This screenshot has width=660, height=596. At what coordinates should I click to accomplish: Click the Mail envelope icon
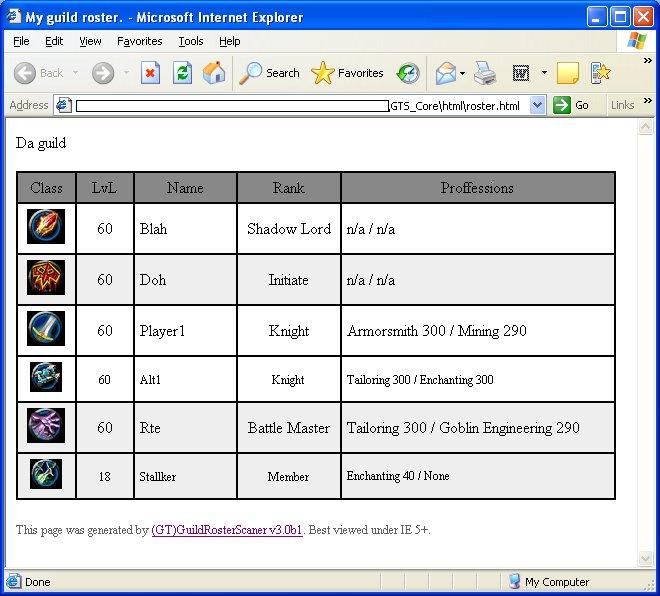[446, 73]
